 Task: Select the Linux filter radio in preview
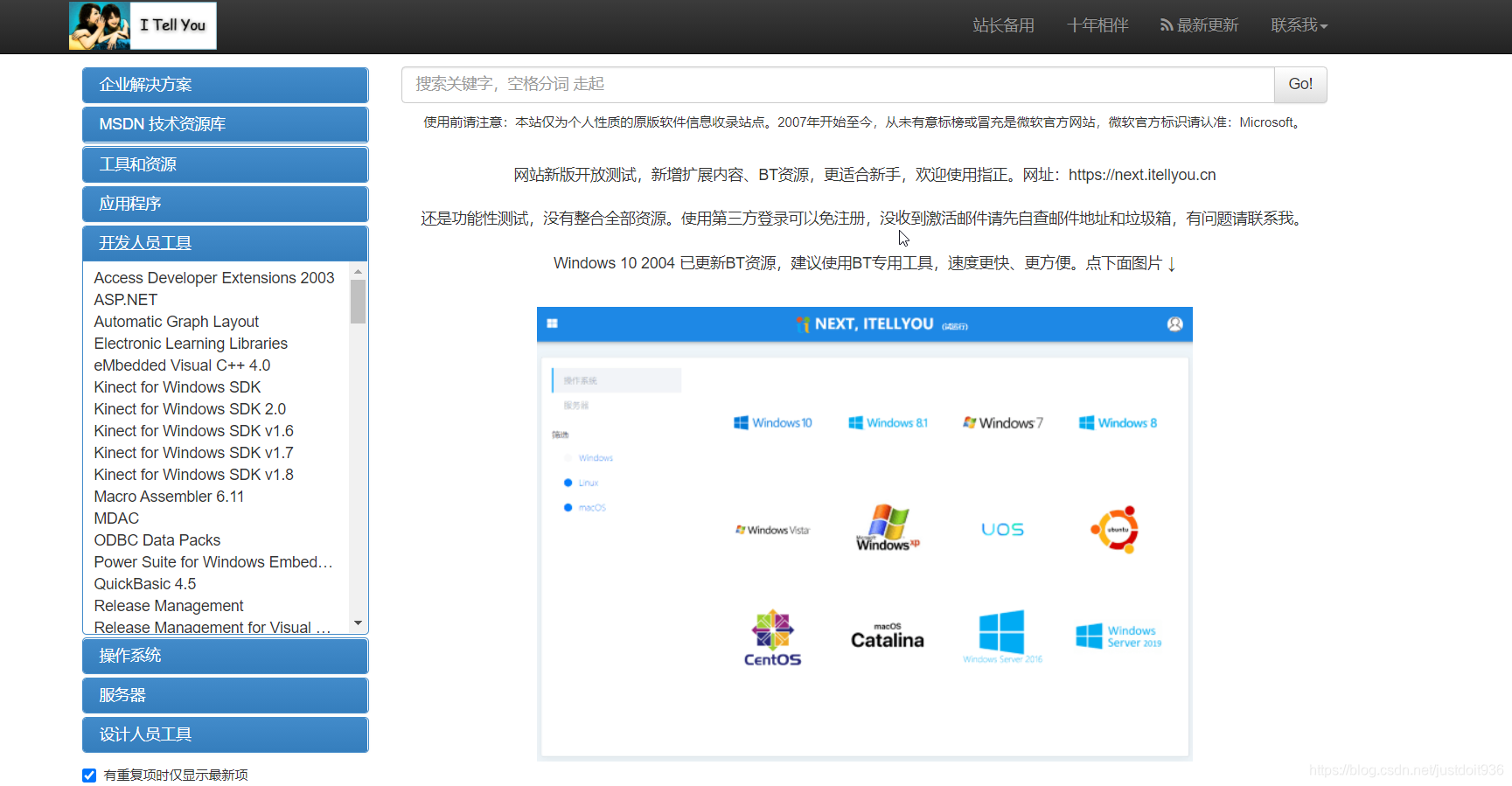click(x=568, y=483)
